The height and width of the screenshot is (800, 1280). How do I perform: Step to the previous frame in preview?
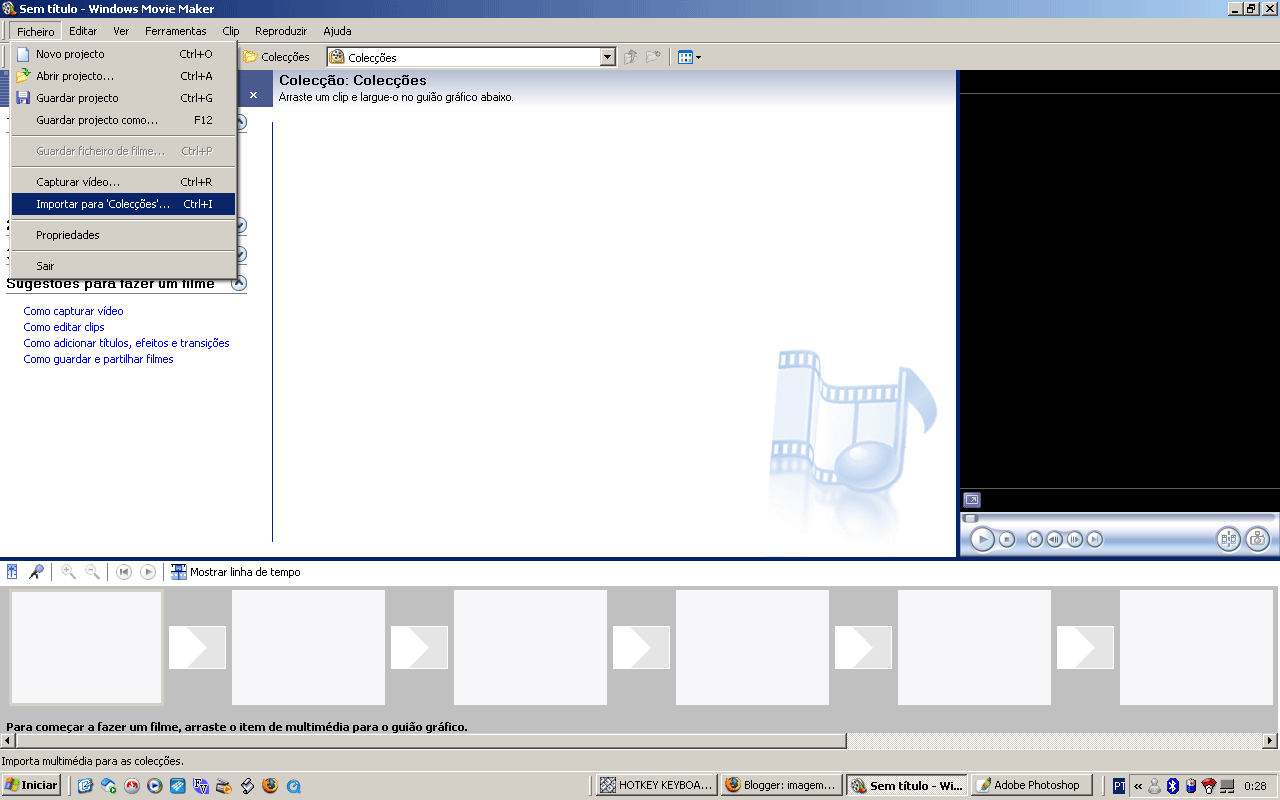pyautogui.click(x=1055, y=540)
